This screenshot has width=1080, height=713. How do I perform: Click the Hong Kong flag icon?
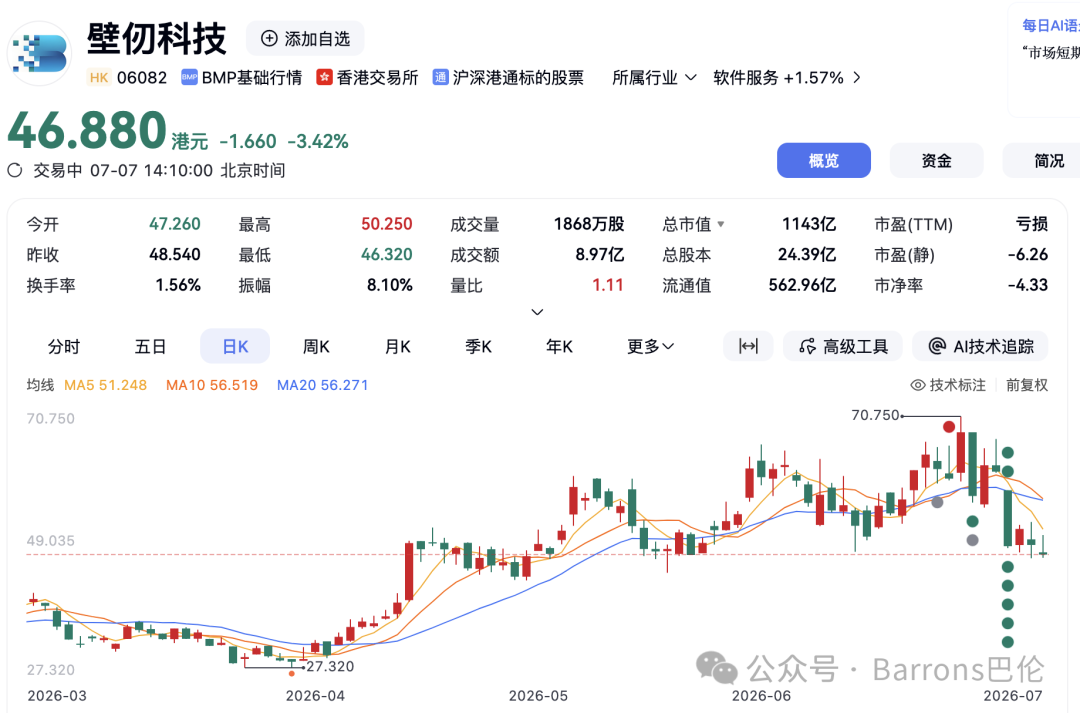click(x=324, y=78)
